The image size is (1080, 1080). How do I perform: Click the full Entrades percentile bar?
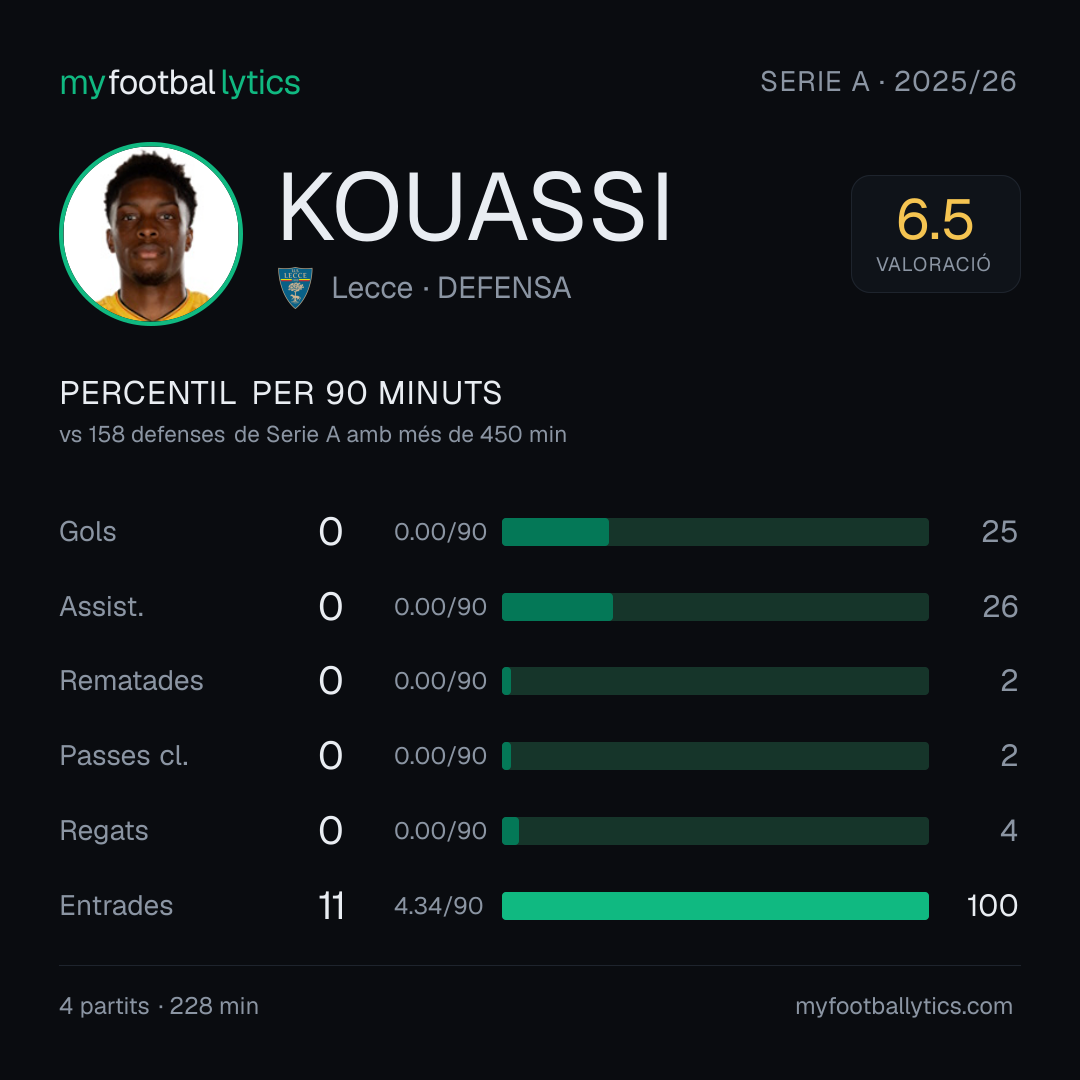(x=715, y=906)
